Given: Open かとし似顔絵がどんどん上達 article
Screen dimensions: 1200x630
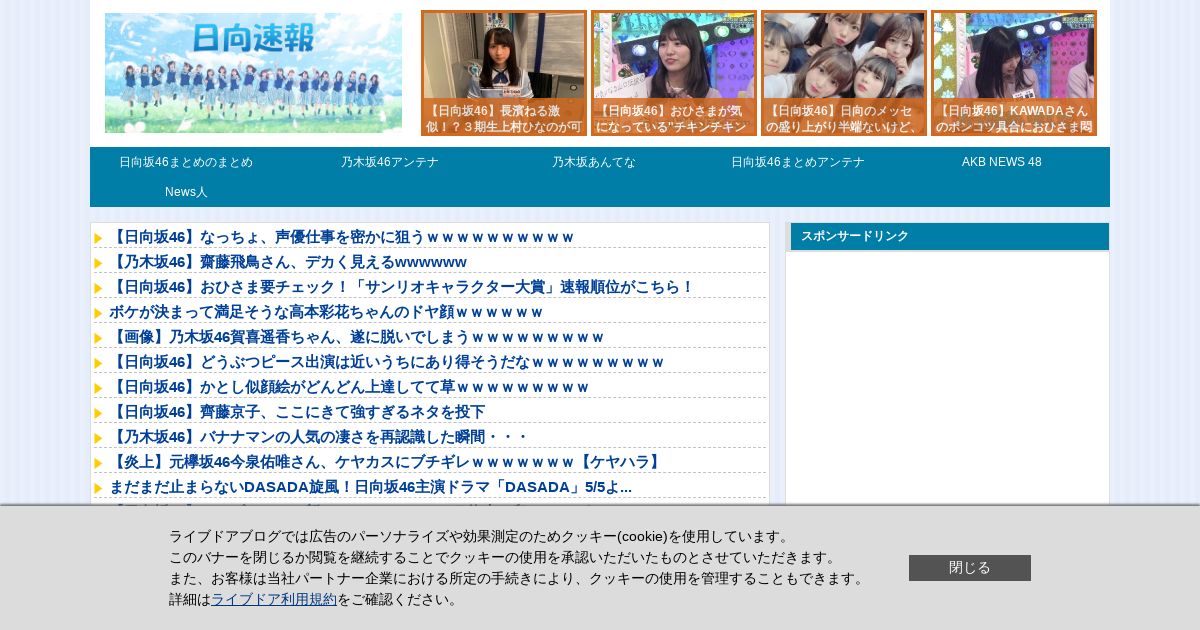Looking at the screenshot, I should [x=349, y=387].
